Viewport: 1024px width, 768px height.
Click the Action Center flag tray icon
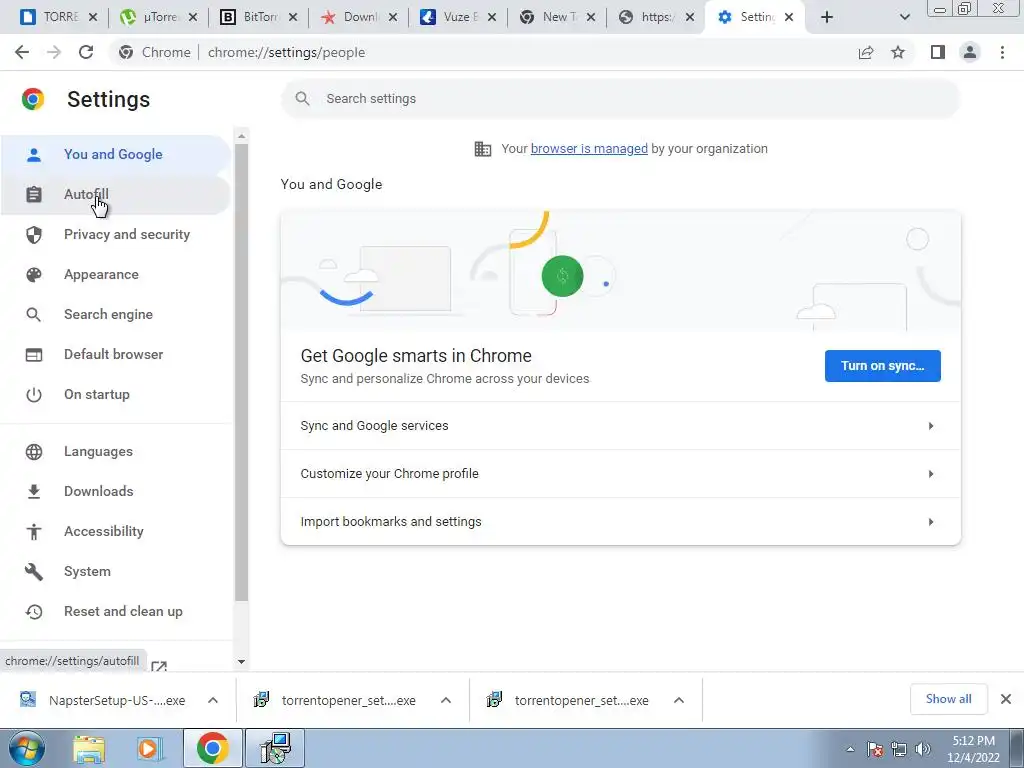(875, 749)
